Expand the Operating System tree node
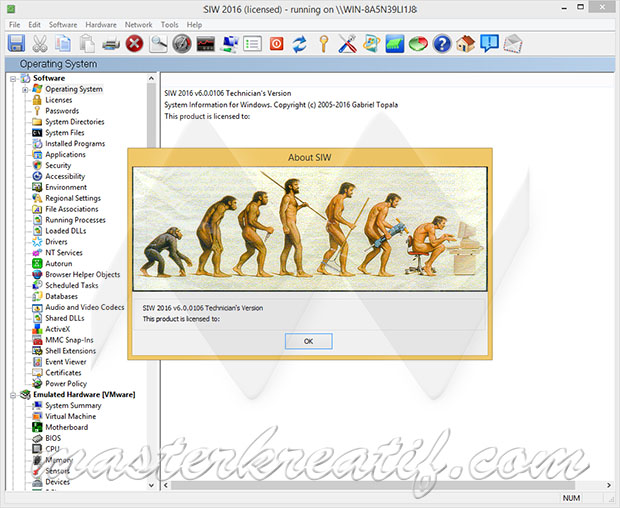Viewport: 620px width, 508px height. pyautogui.click(x=25, y=90)
